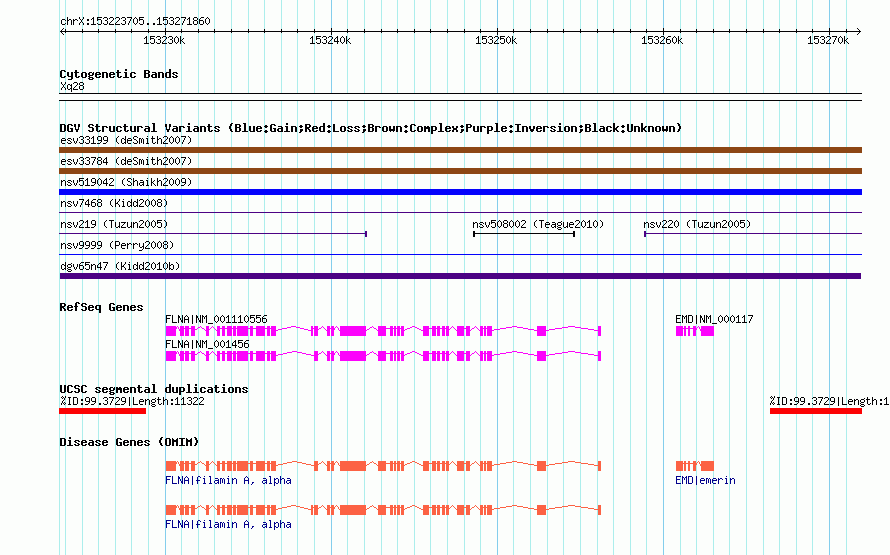Image resolution: width=890 pixels, height=555 pixels.
Task: Click the 153240k ruler position label
Action: click(x=330, y=40)
